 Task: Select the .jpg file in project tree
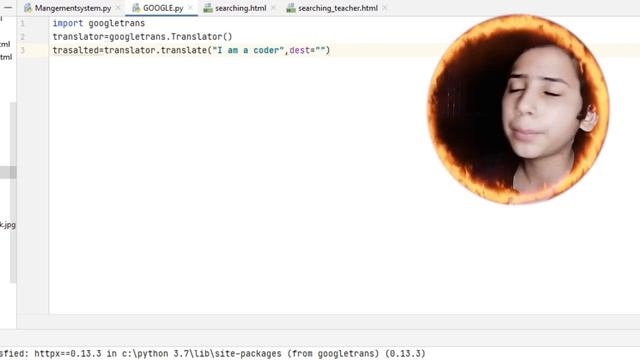pos(8,225)
